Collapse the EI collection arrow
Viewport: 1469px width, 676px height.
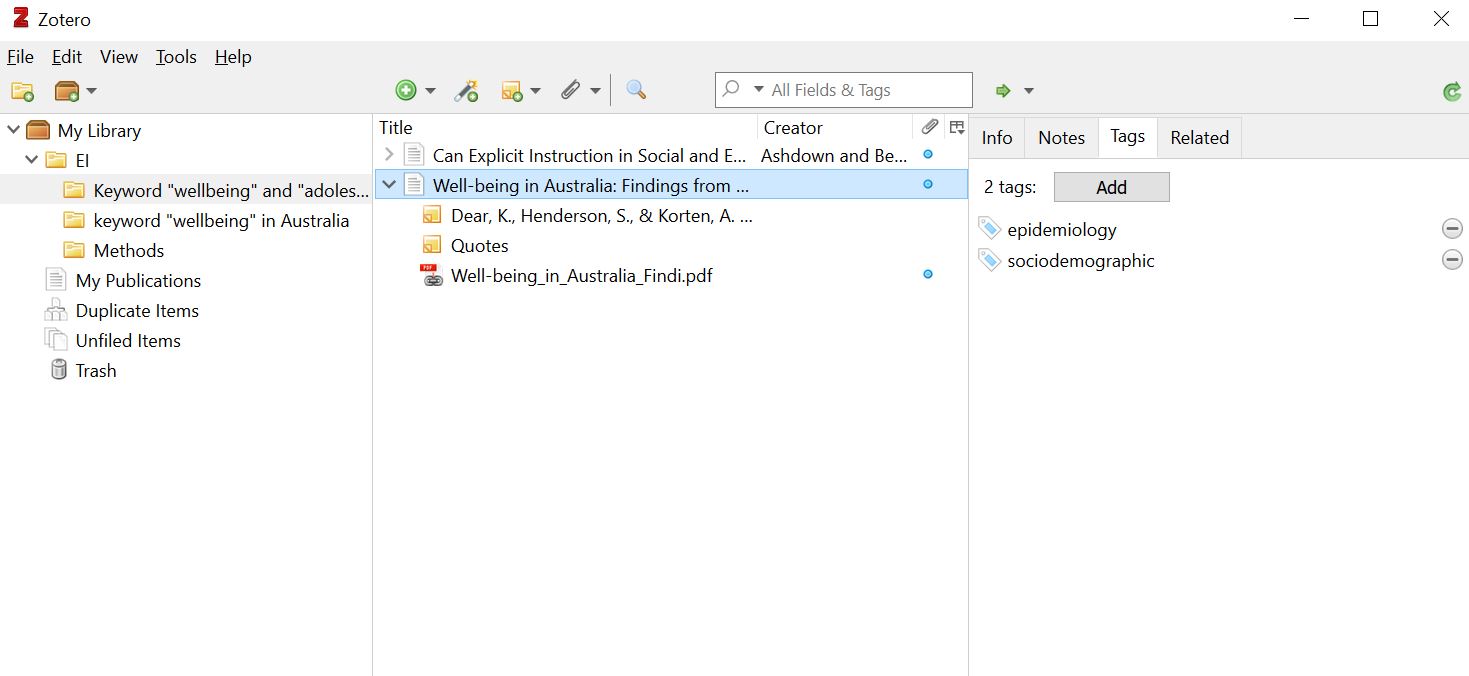(33, 160)
